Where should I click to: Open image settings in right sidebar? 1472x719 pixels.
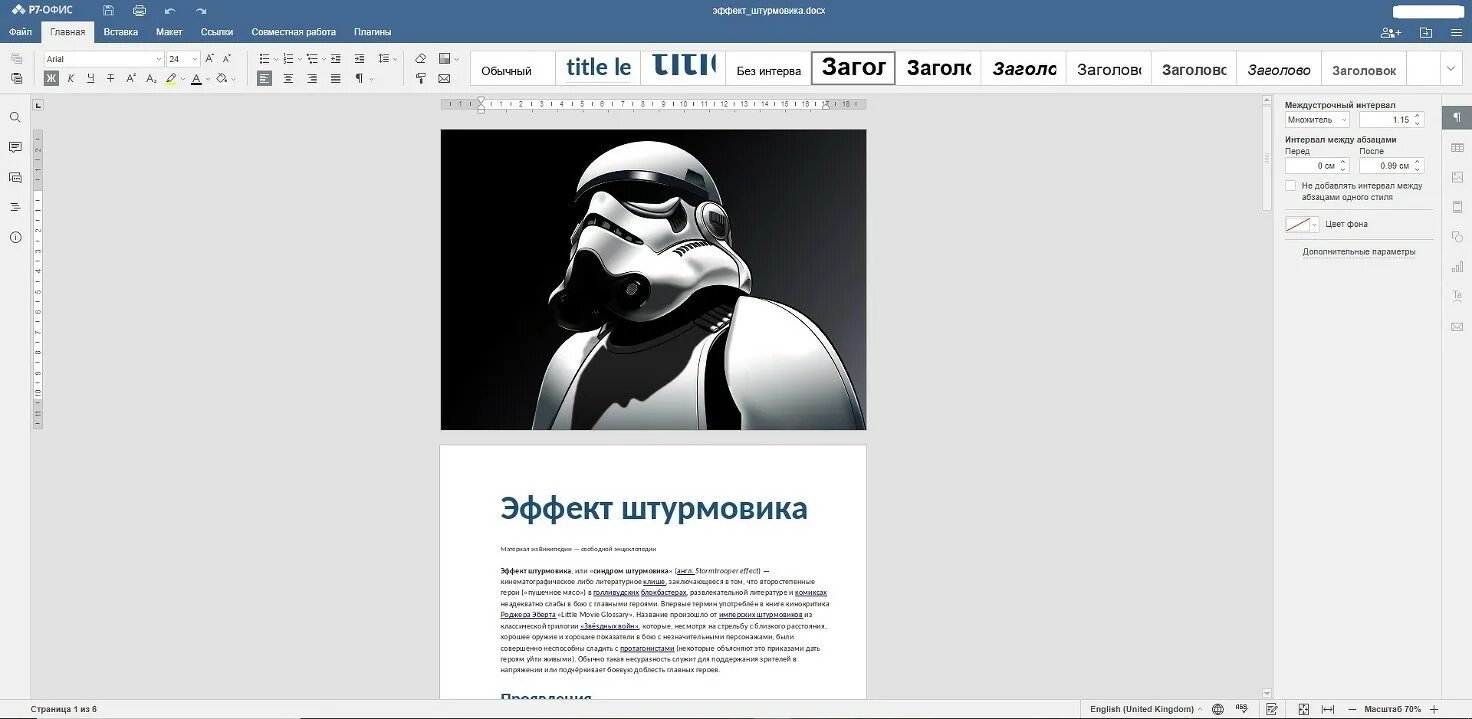tap(1457, 177)
